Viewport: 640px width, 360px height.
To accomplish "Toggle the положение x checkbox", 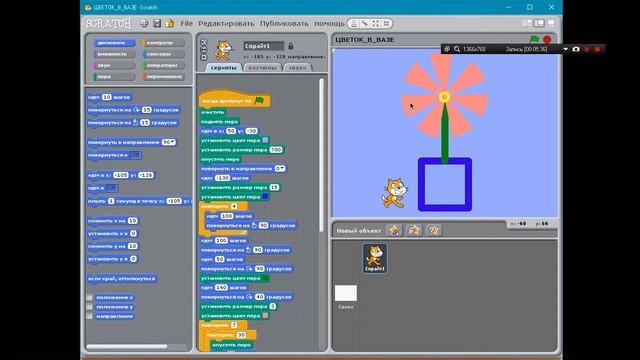I will click(x=90, y=298).
